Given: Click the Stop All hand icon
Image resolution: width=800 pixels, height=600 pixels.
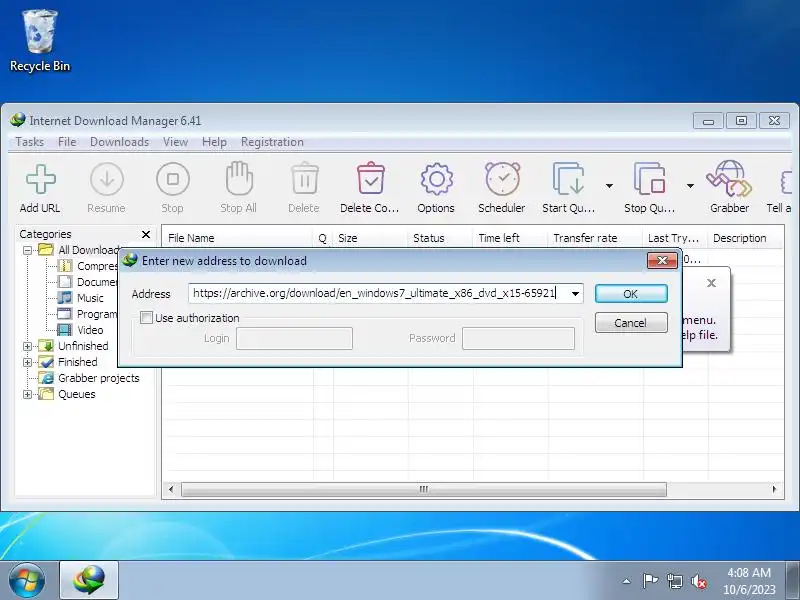Looking at the screenshot, I should 239,178.
